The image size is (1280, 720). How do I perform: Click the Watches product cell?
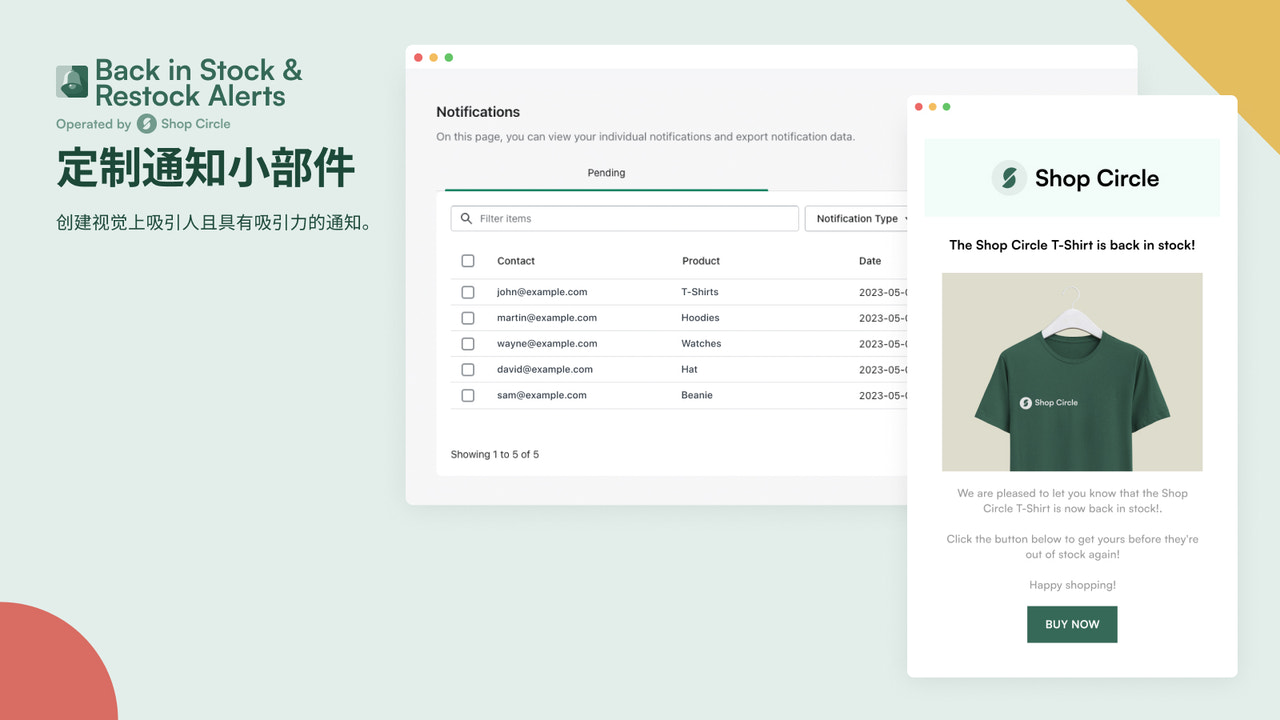tap(701, 344)
